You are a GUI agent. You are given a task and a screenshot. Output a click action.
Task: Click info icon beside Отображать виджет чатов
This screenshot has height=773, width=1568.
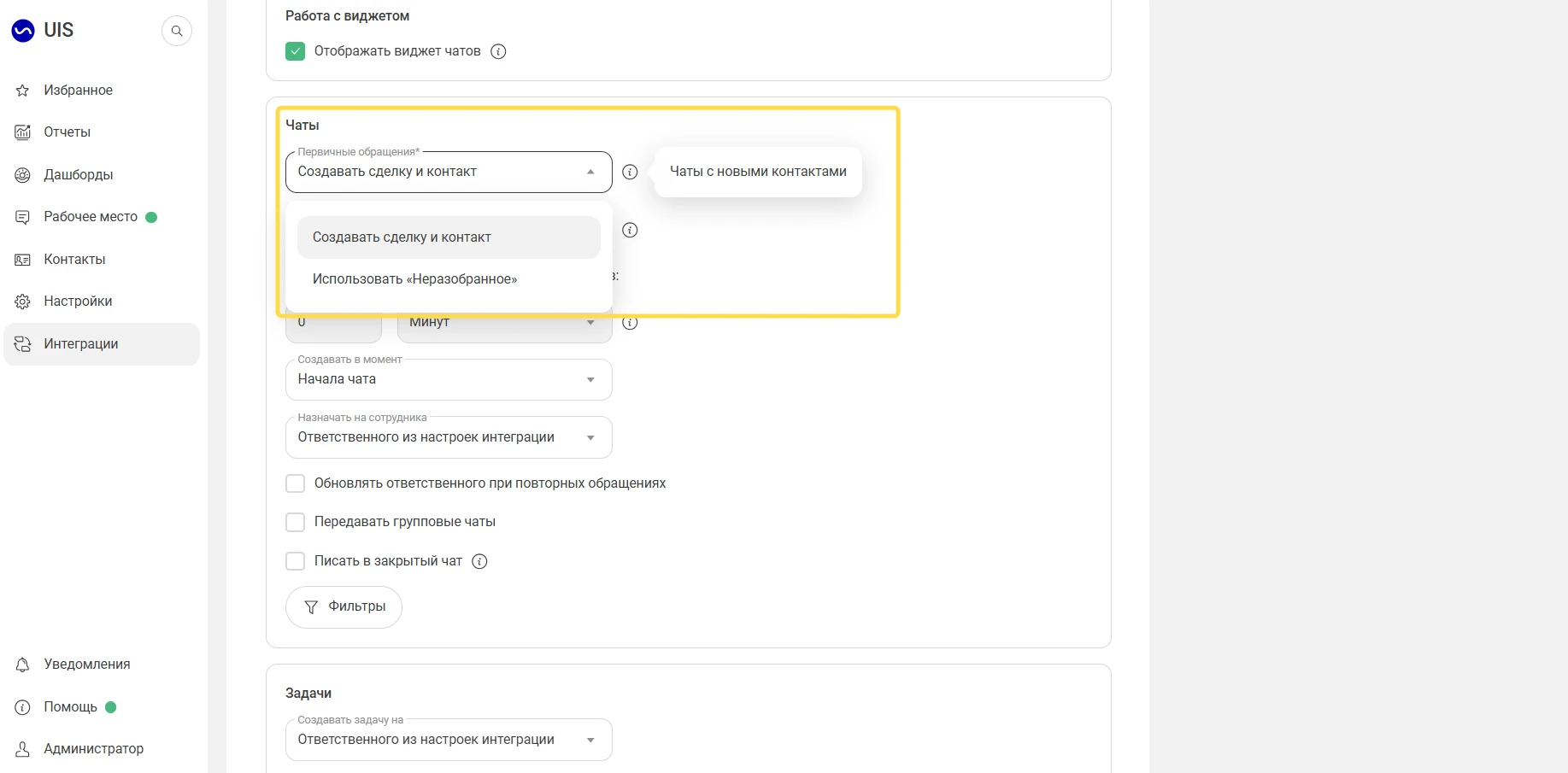498,51
